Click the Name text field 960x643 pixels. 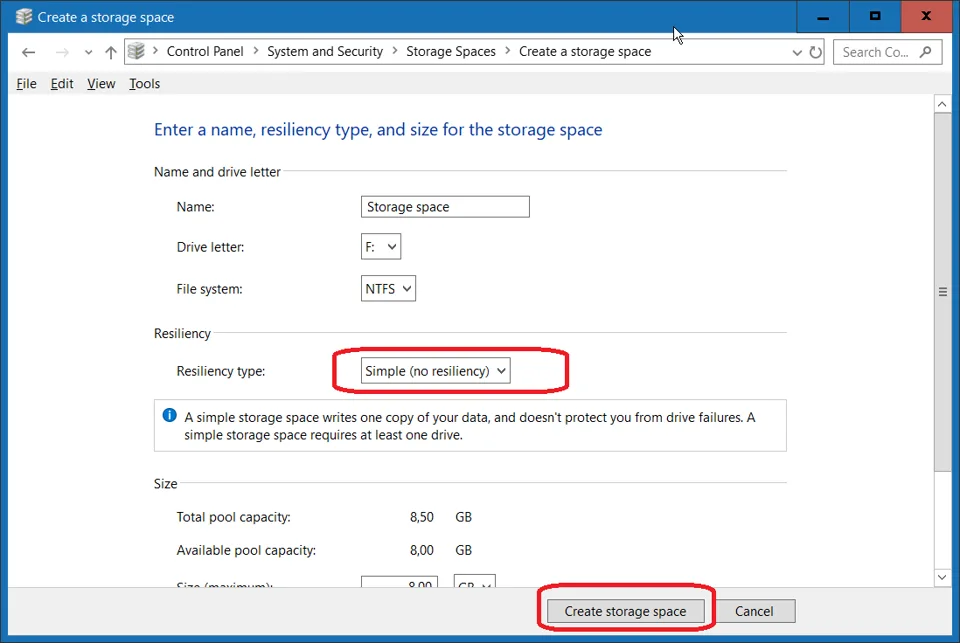point(445,207)
